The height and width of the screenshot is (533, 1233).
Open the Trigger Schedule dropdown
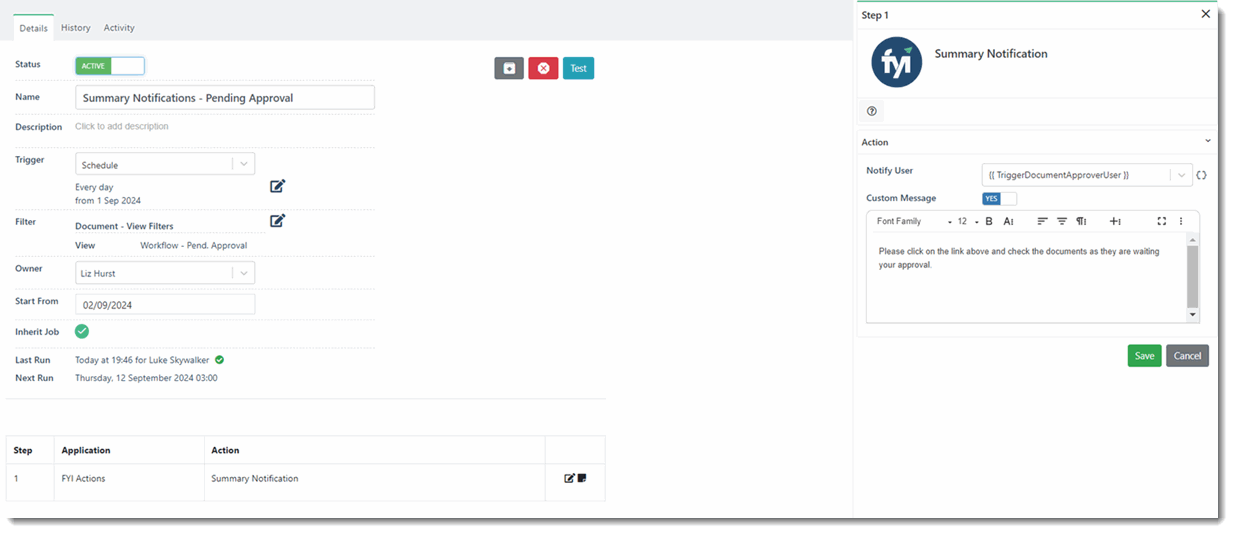165,164
